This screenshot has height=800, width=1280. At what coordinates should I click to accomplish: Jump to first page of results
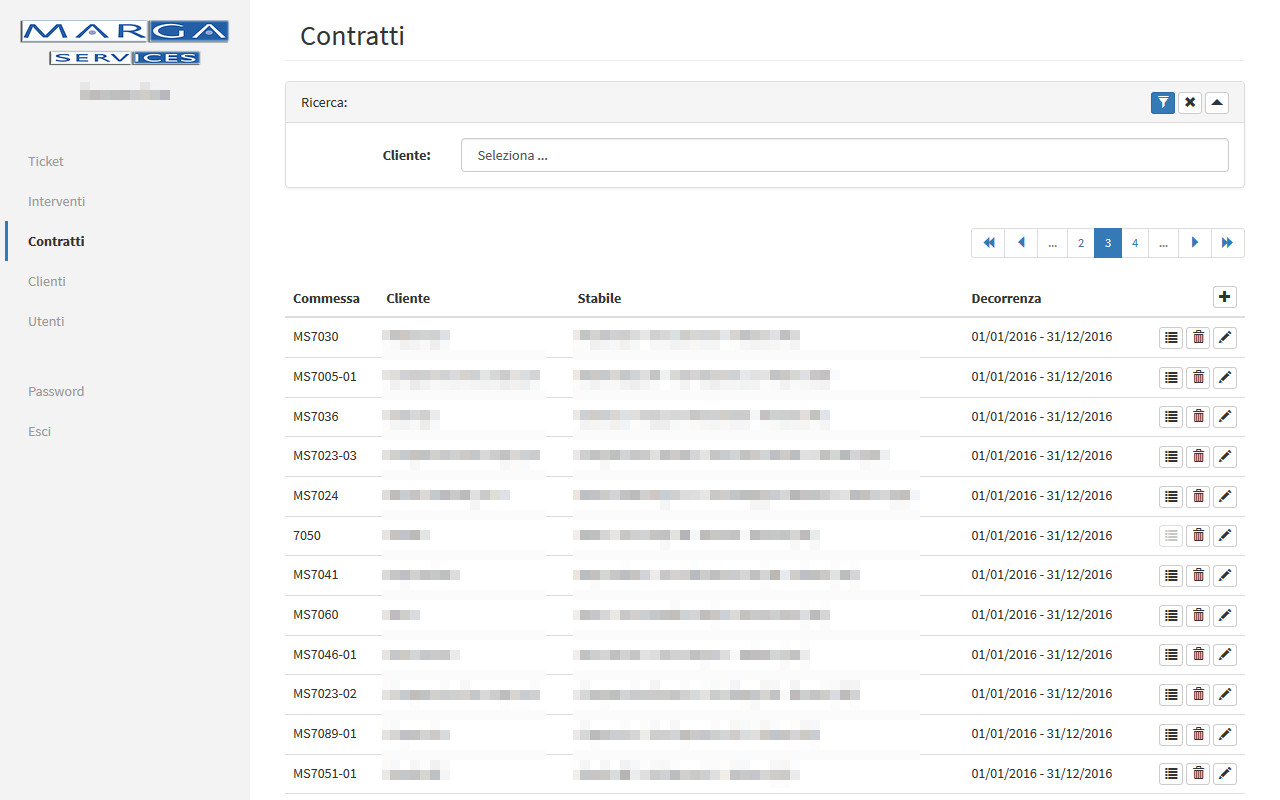(988, 243)
